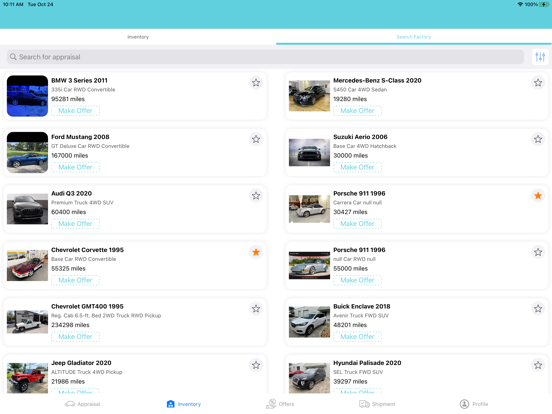The width and height of the screenshot is (552, 414).
Task: Make Offer on Chevrolet Corvette 1995
Action: (75, 280)
